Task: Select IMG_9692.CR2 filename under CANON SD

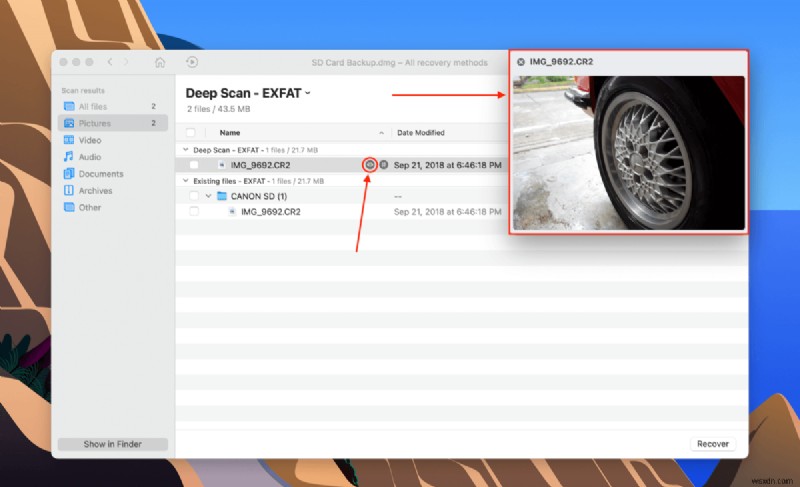Action: pos(270,212)
